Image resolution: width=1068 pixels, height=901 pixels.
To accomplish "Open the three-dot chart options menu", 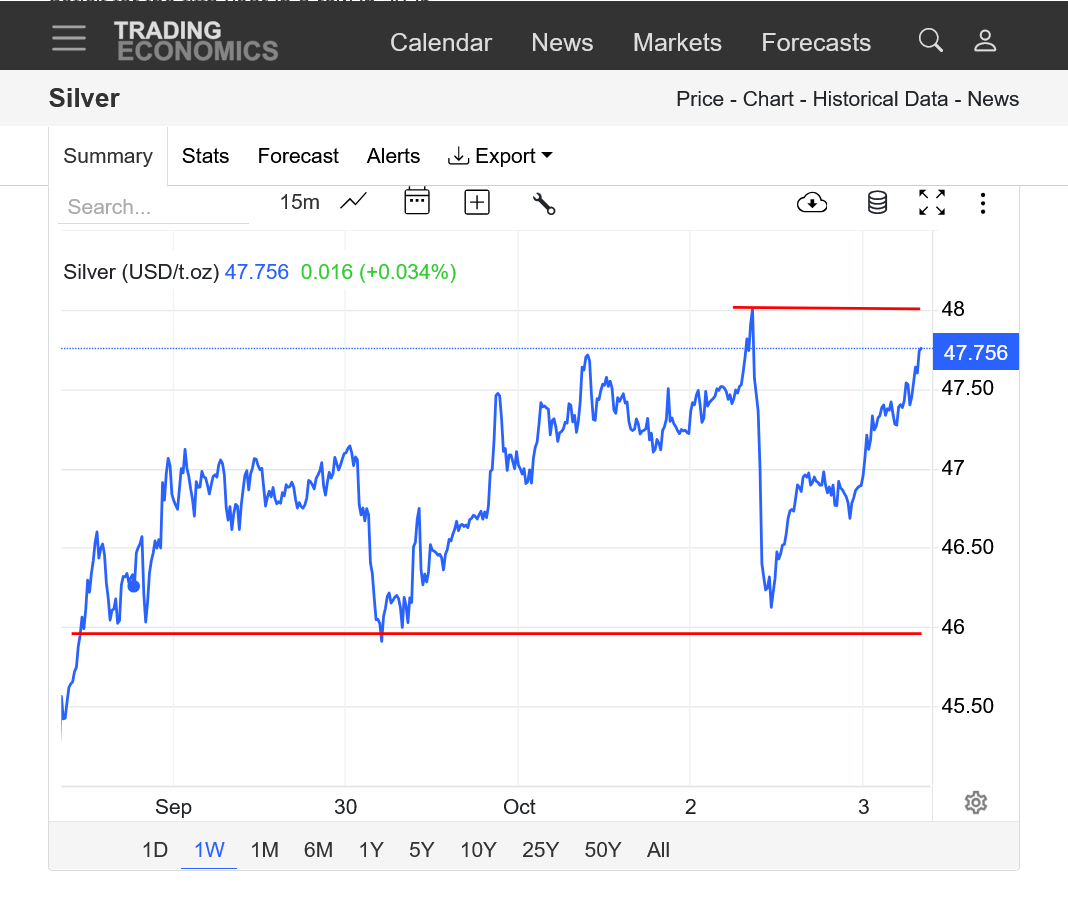I will pos(983,203).
